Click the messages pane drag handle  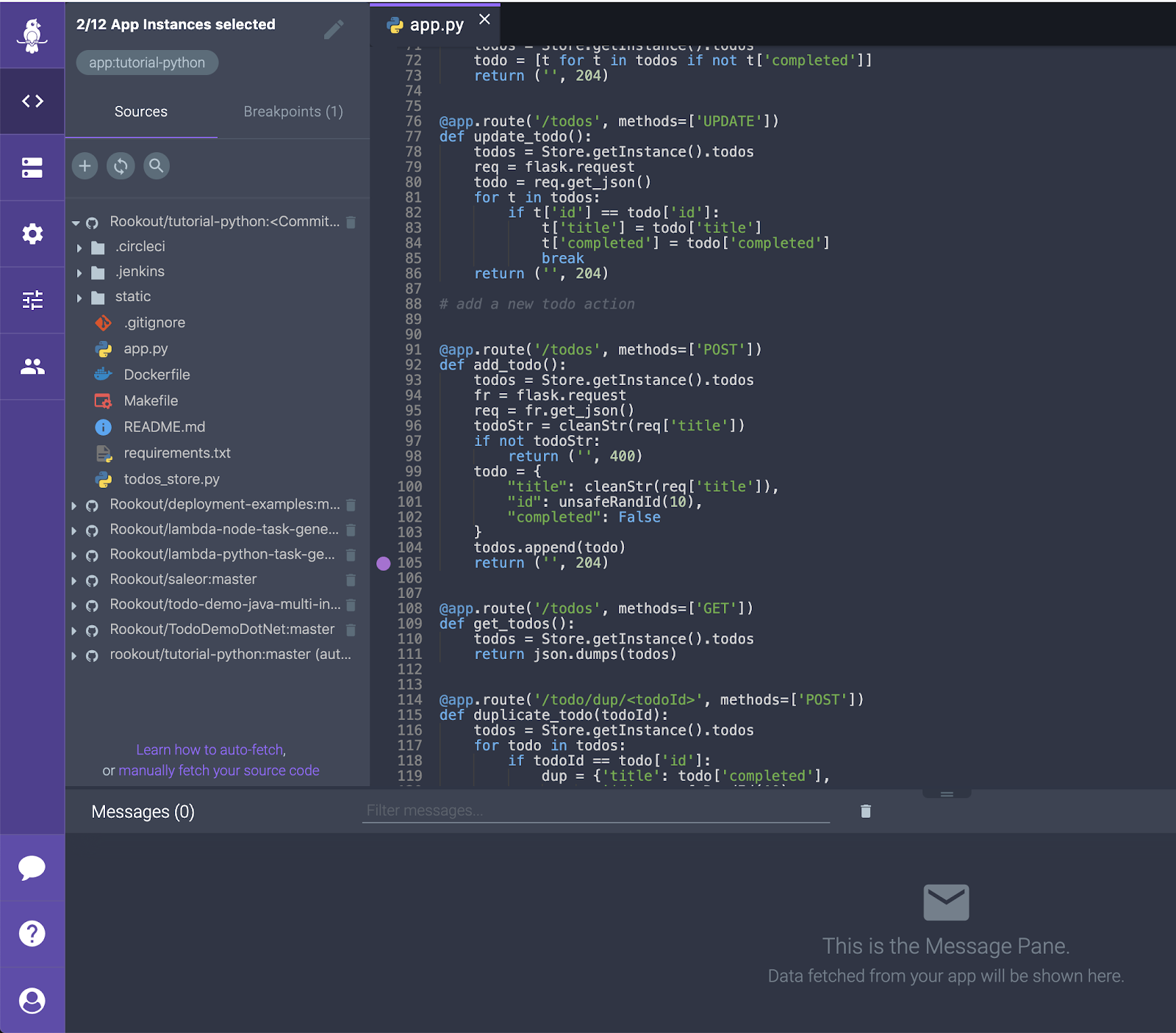tap(947, 793)
